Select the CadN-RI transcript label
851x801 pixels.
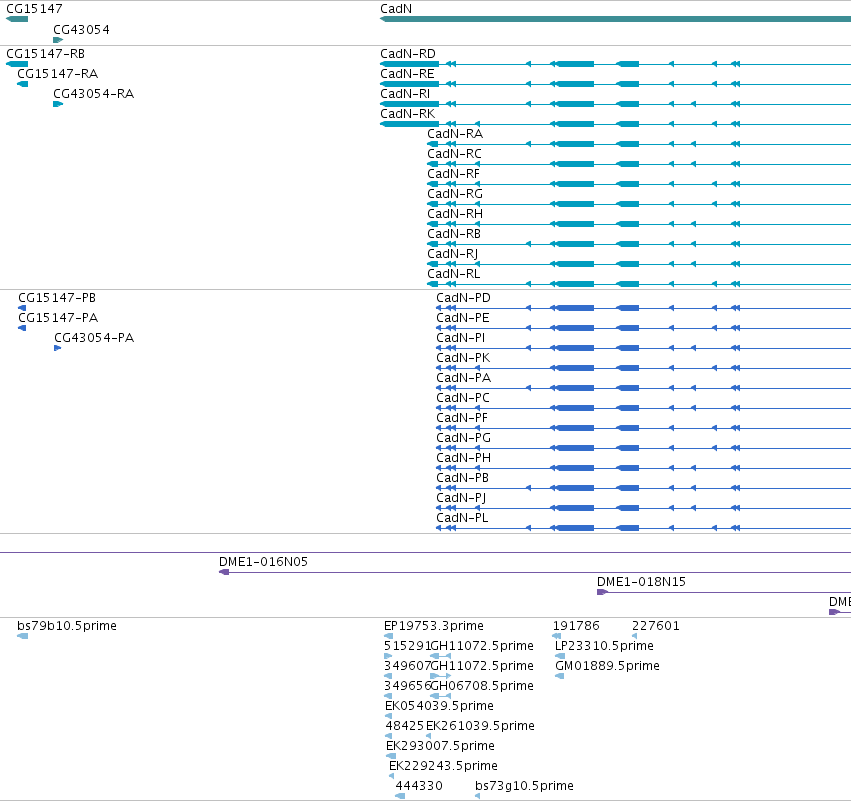pyautogui.click(x=405, y=94)
